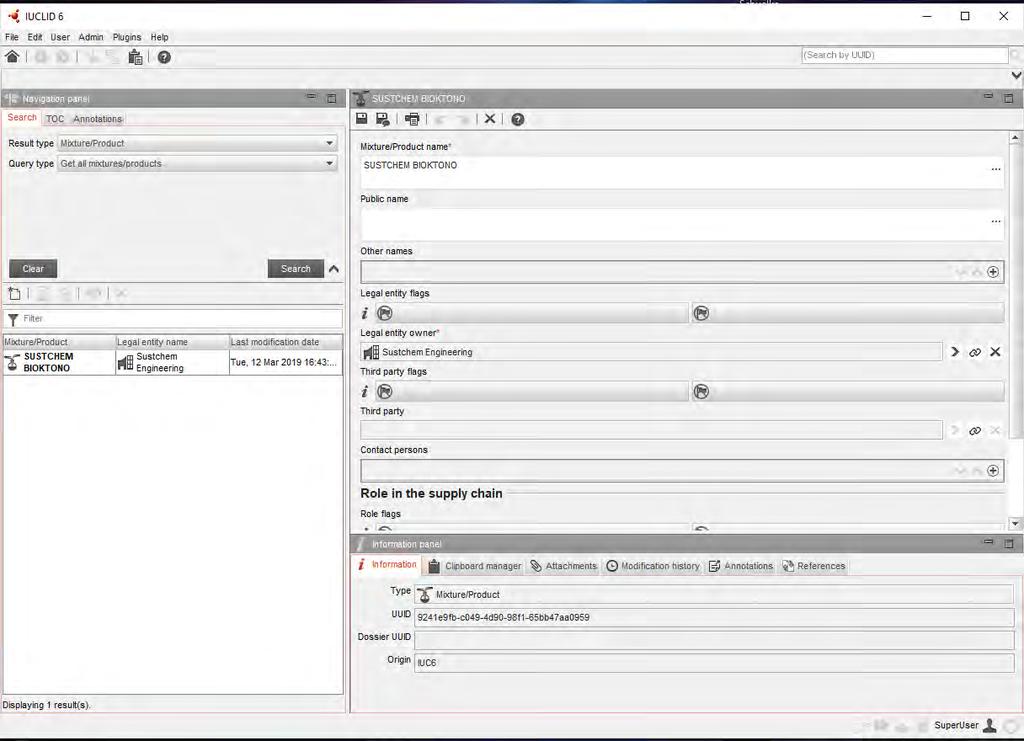Open the Result type dropdown
This screenshot has height=741, width=1024.
[x=197, y=143]
